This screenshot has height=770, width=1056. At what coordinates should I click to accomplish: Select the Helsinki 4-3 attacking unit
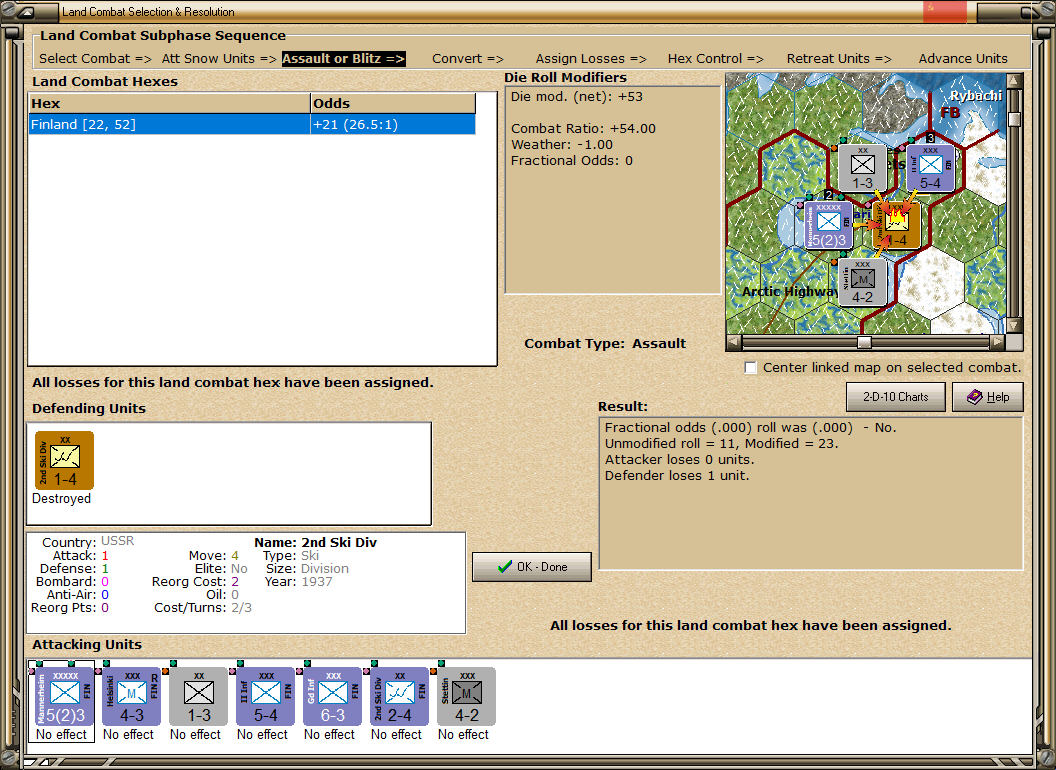point(131,696)
